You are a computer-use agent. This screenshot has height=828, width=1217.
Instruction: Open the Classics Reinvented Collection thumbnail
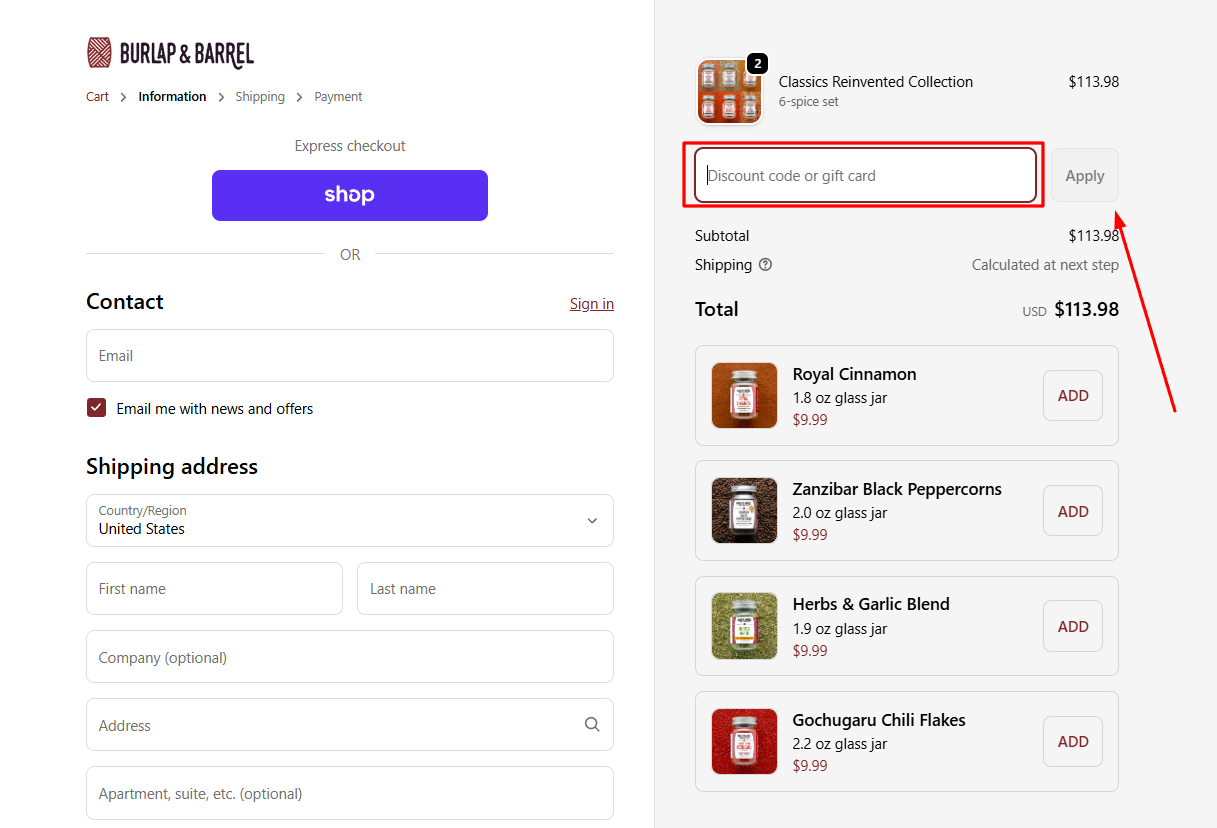[730, 91]
